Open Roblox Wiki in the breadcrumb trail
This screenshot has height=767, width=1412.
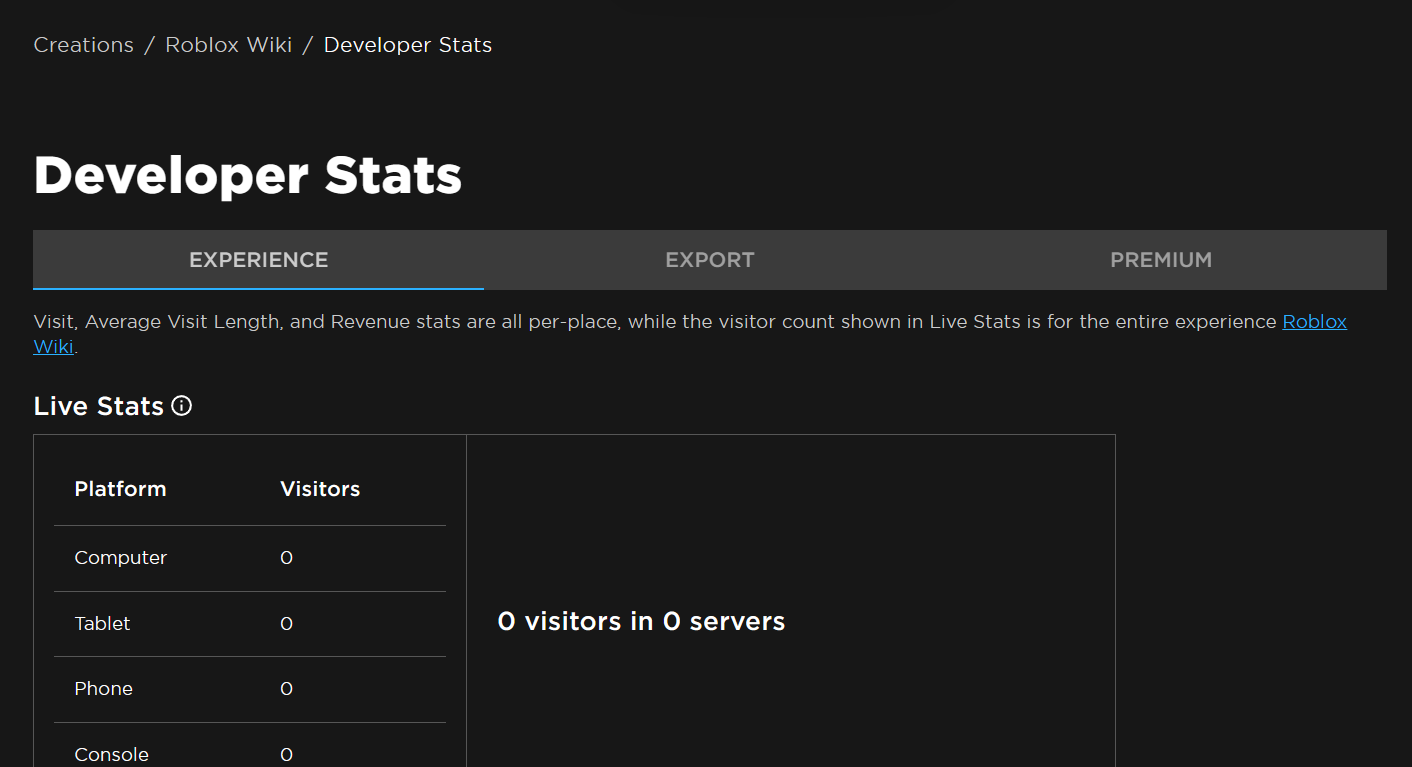(x=228, y=45)
